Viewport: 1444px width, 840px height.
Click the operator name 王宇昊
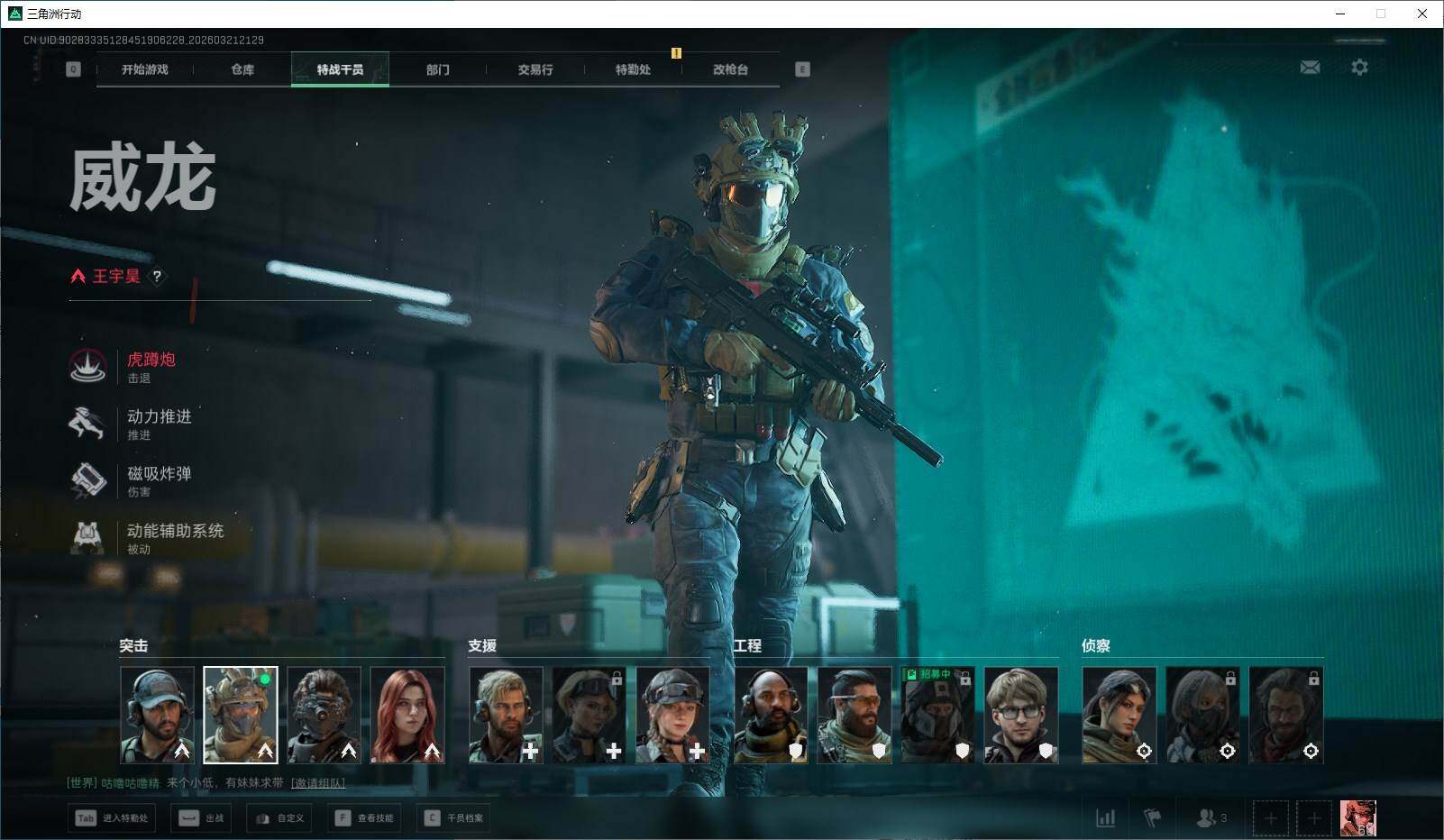[x=116, y=277]
